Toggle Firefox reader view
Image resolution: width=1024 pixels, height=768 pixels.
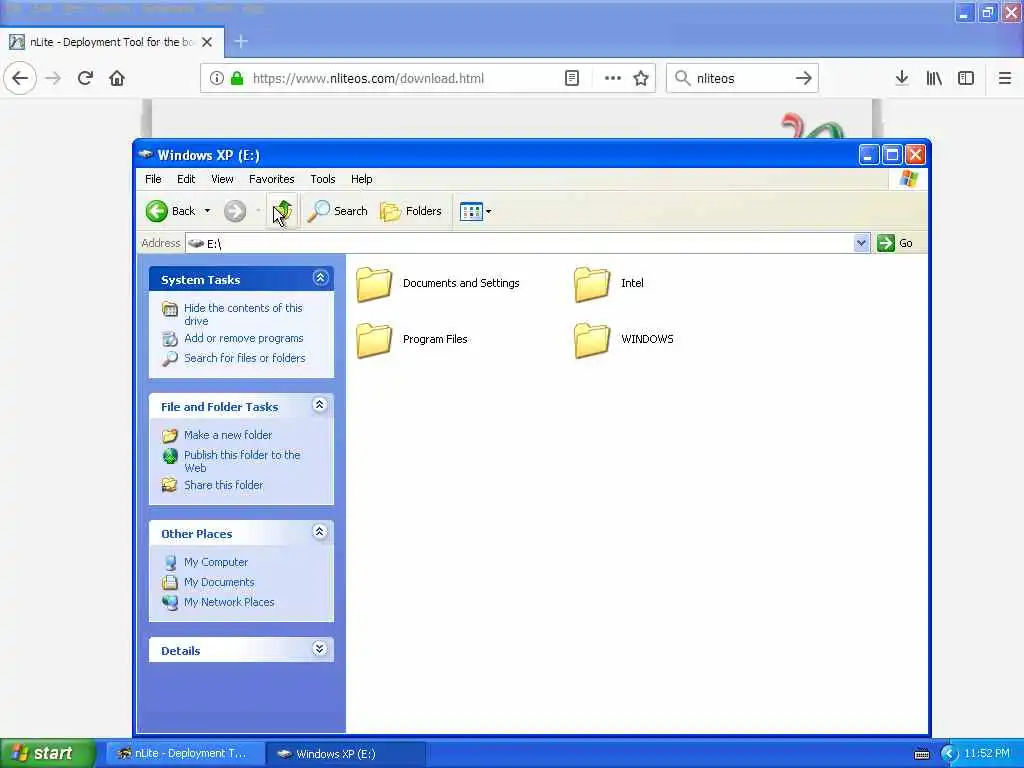pyautogui.click(x=571, y=78)
